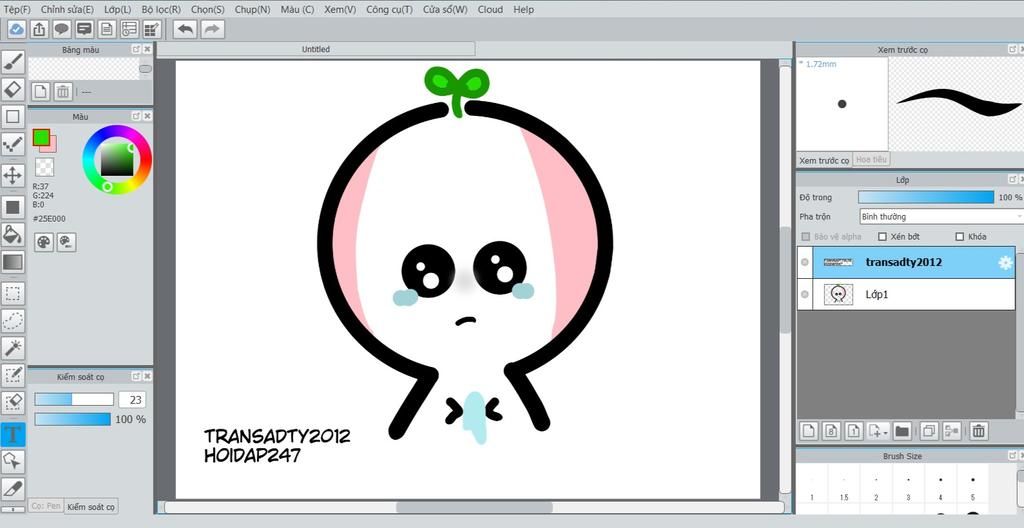Click the brush opacity slider at 100 %
The height and width of the screenshot is (528, 1024).
pyautogui.click(x=72, y=419)
